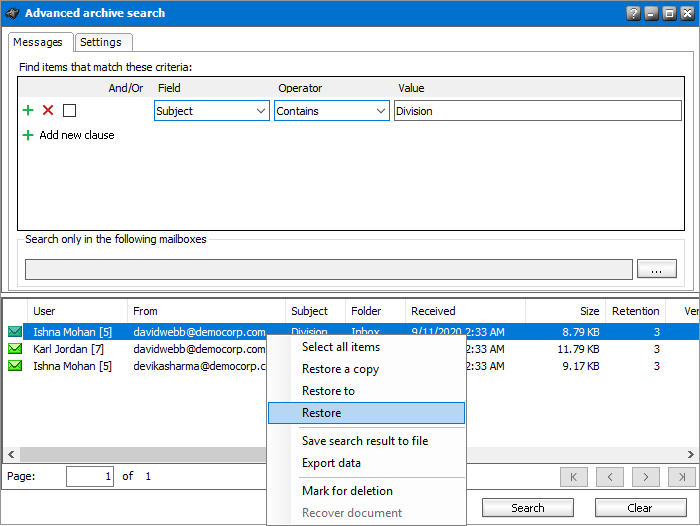
Task: Go to the previous results page
Action: [x=610, y=477]
